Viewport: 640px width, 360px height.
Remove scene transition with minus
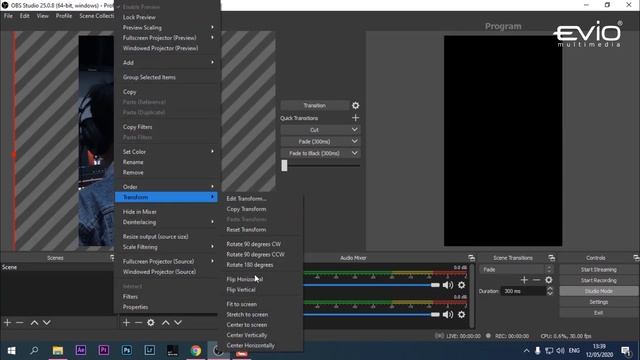pos(537,280)
